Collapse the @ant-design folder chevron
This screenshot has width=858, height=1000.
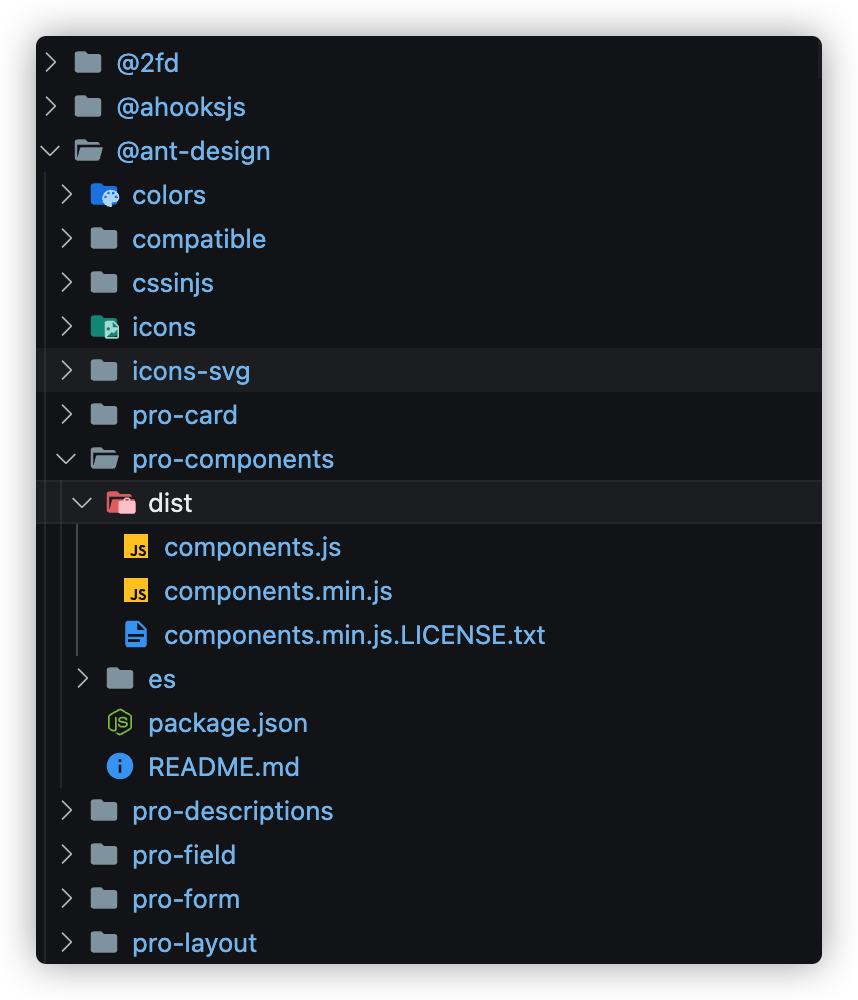(50, 151)
